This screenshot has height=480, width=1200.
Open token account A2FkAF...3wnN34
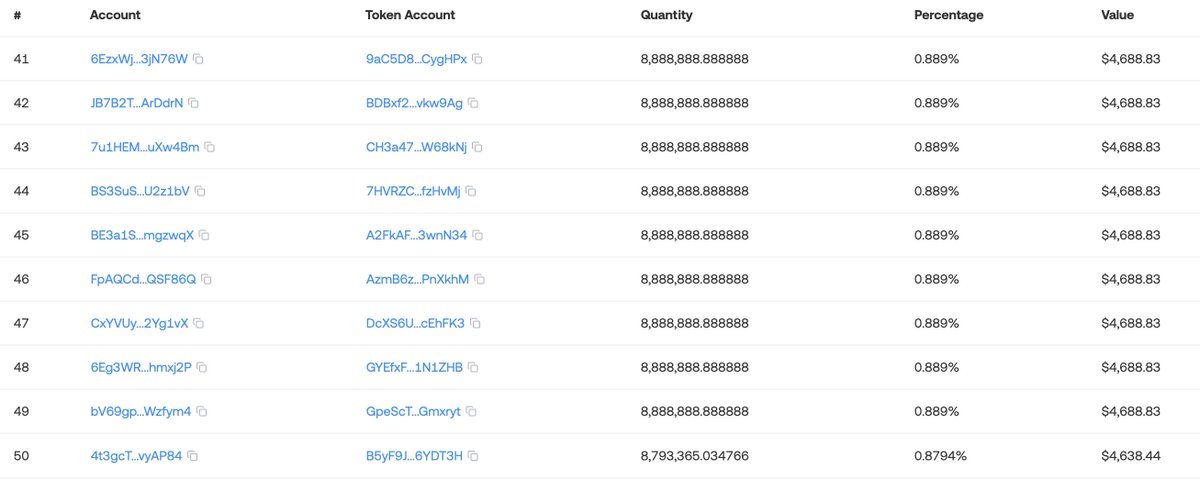pos(416,235)
